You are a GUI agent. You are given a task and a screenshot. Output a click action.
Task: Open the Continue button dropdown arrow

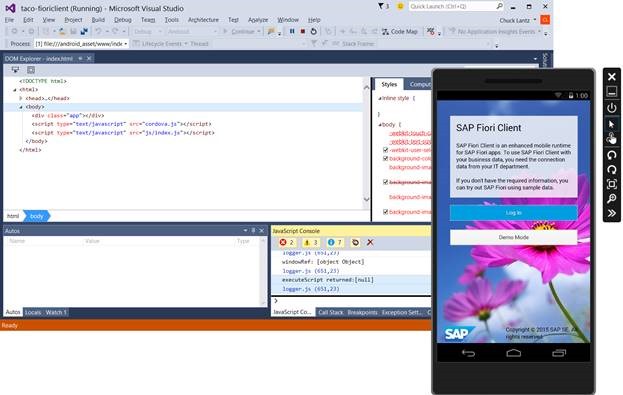(259, 31)
